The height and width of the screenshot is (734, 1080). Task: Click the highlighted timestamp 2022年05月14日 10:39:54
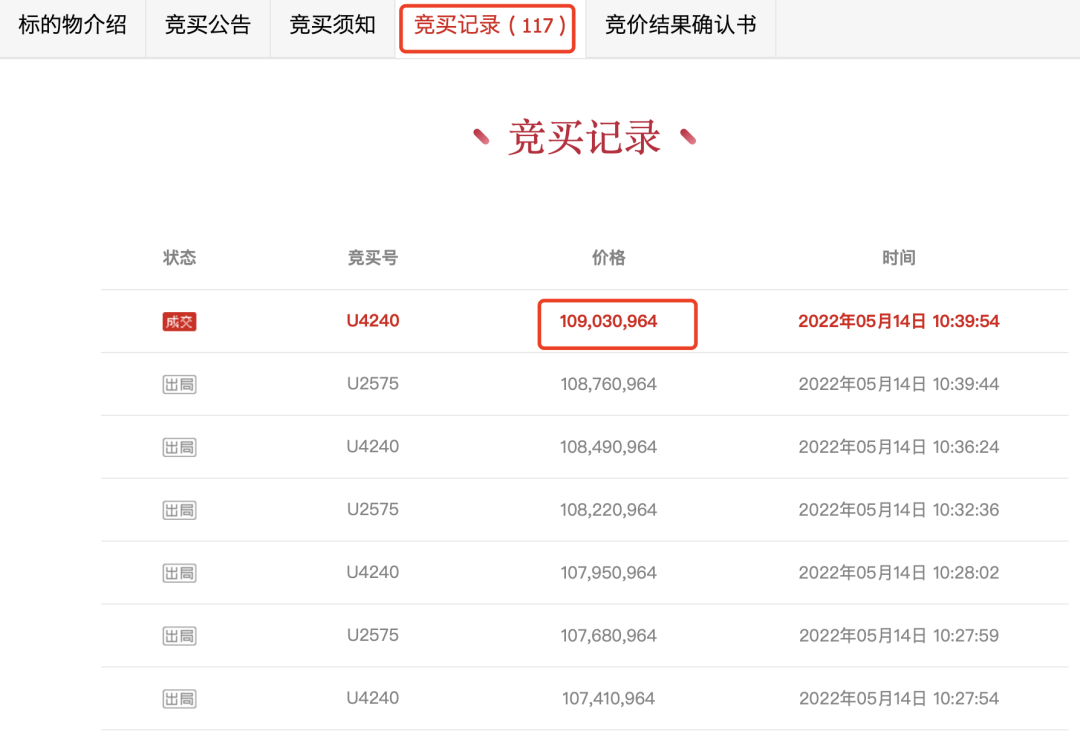click(x=897, y=321)
